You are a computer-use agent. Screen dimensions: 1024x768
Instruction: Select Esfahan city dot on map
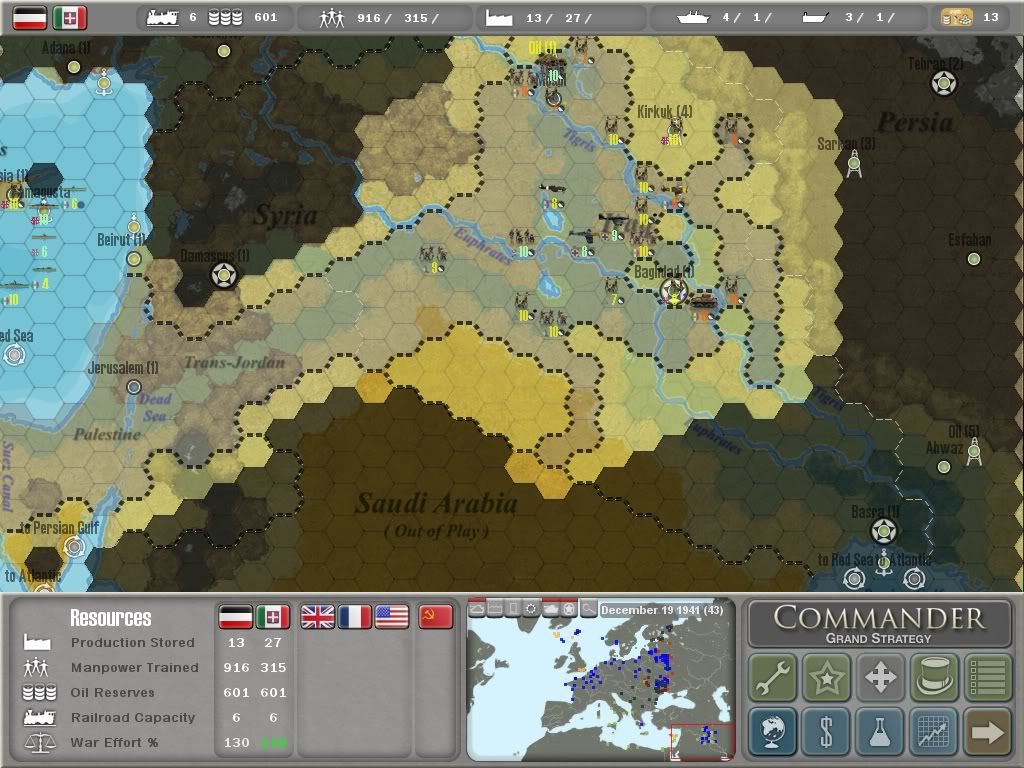(x=974, y=259)
